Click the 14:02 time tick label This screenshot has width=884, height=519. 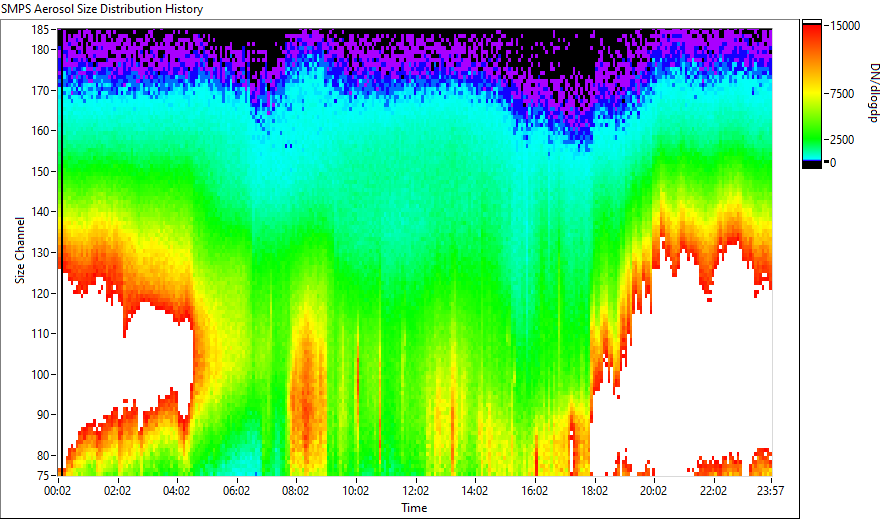[x=475, y=491]
